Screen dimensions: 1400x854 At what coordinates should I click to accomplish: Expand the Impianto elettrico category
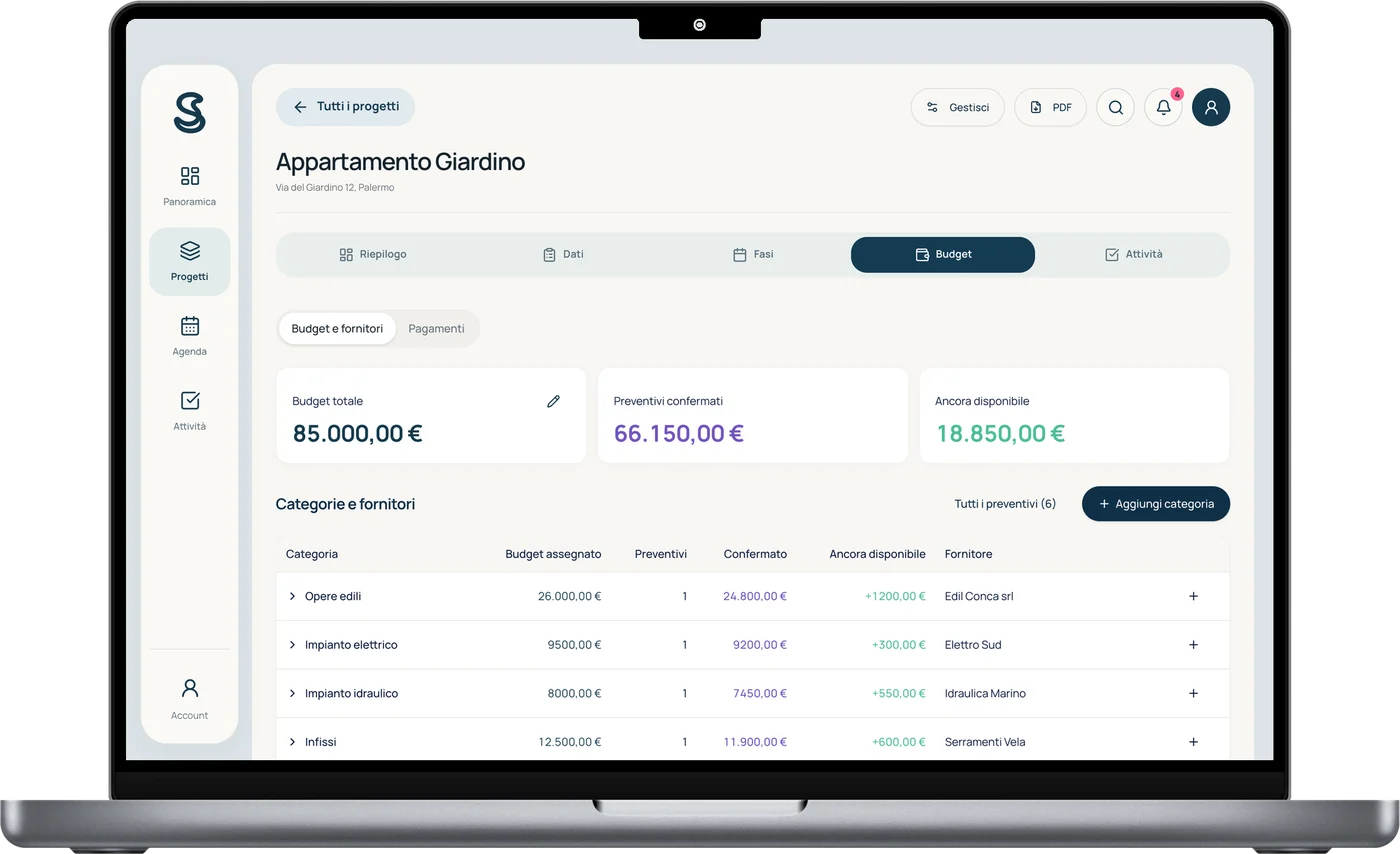[292, 645]
